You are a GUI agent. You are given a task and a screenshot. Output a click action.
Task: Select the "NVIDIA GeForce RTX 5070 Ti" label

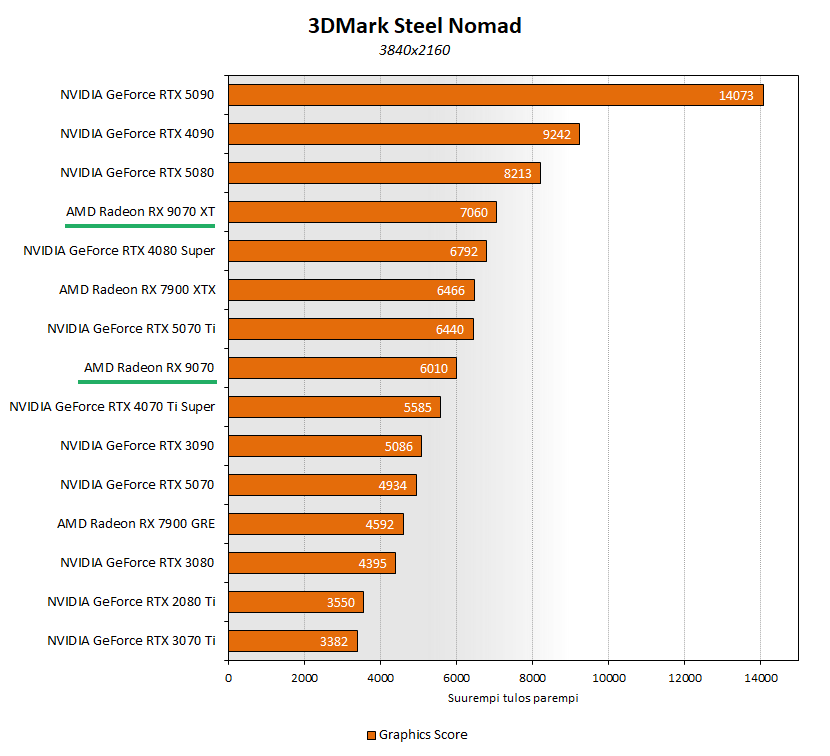click(131, 329)
